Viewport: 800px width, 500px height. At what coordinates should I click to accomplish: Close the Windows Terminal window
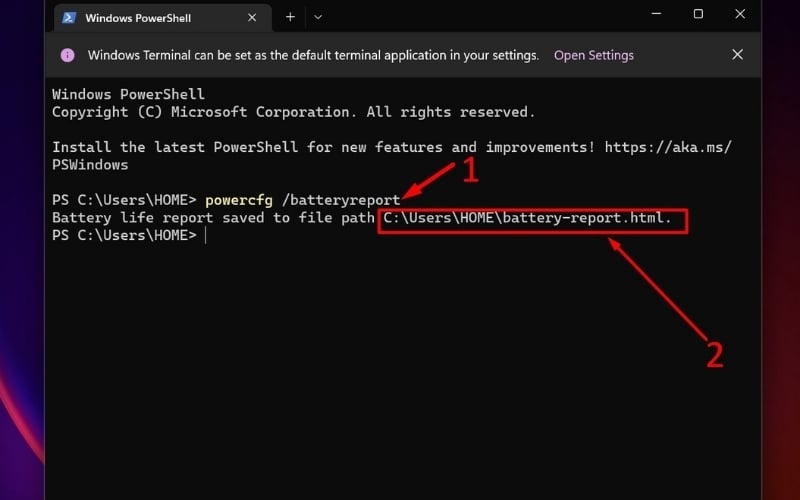point(741,14)
